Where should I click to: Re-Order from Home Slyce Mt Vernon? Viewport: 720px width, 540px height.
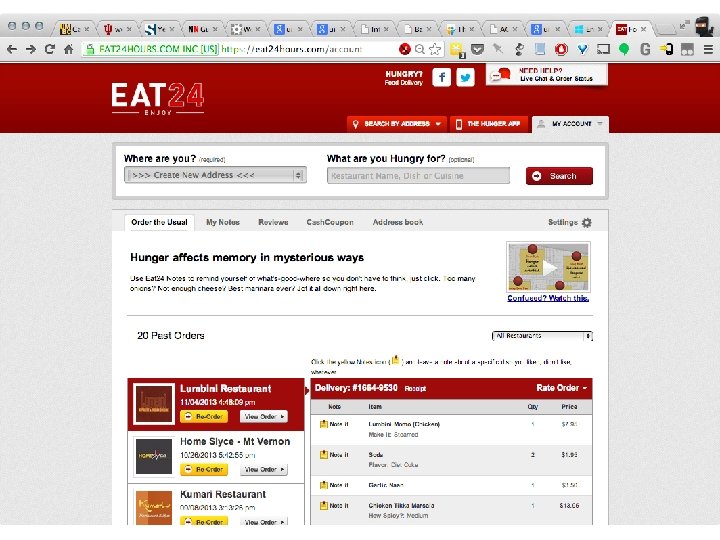(204, 469)
